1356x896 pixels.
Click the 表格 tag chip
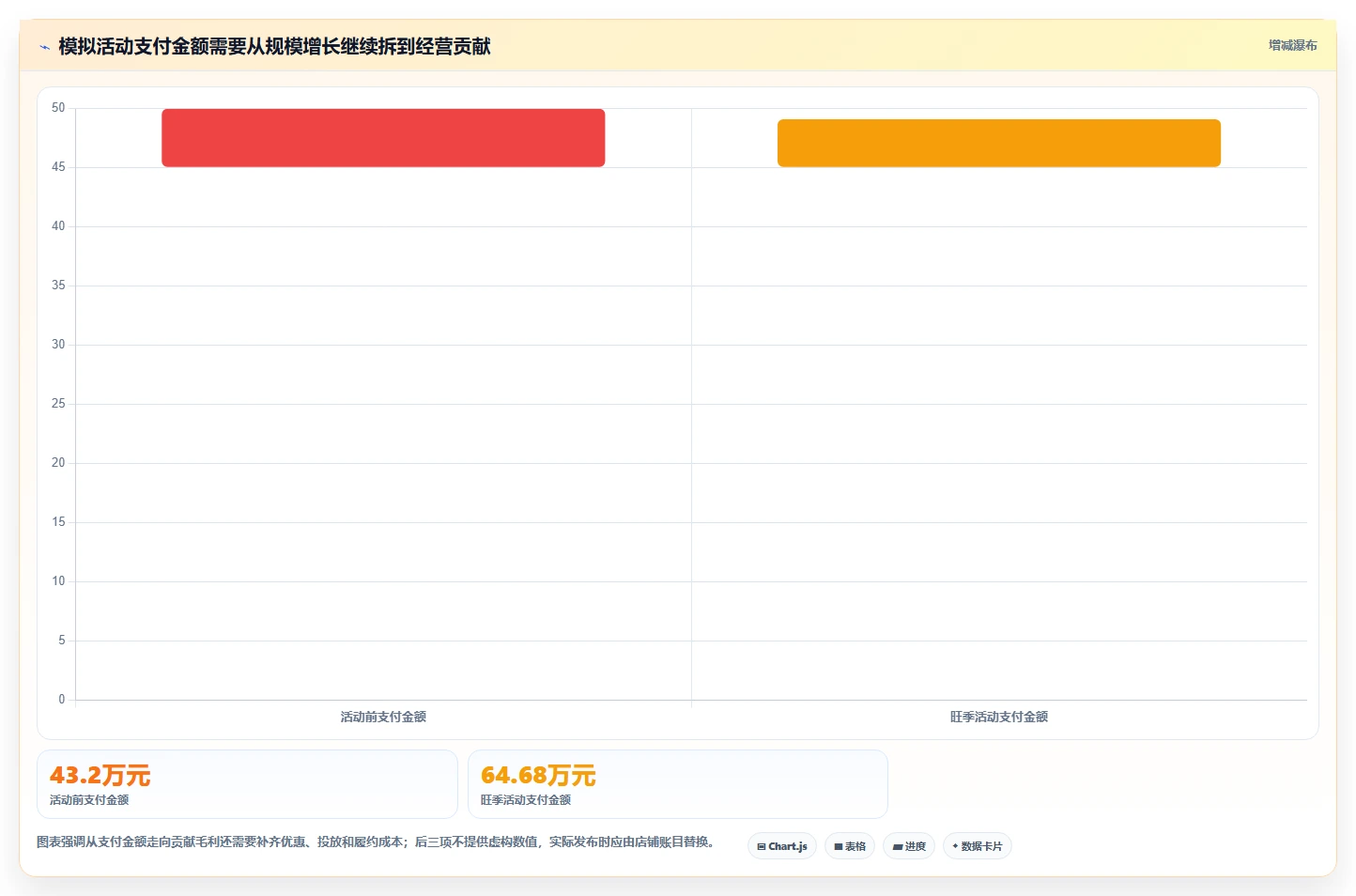(850, 846)
